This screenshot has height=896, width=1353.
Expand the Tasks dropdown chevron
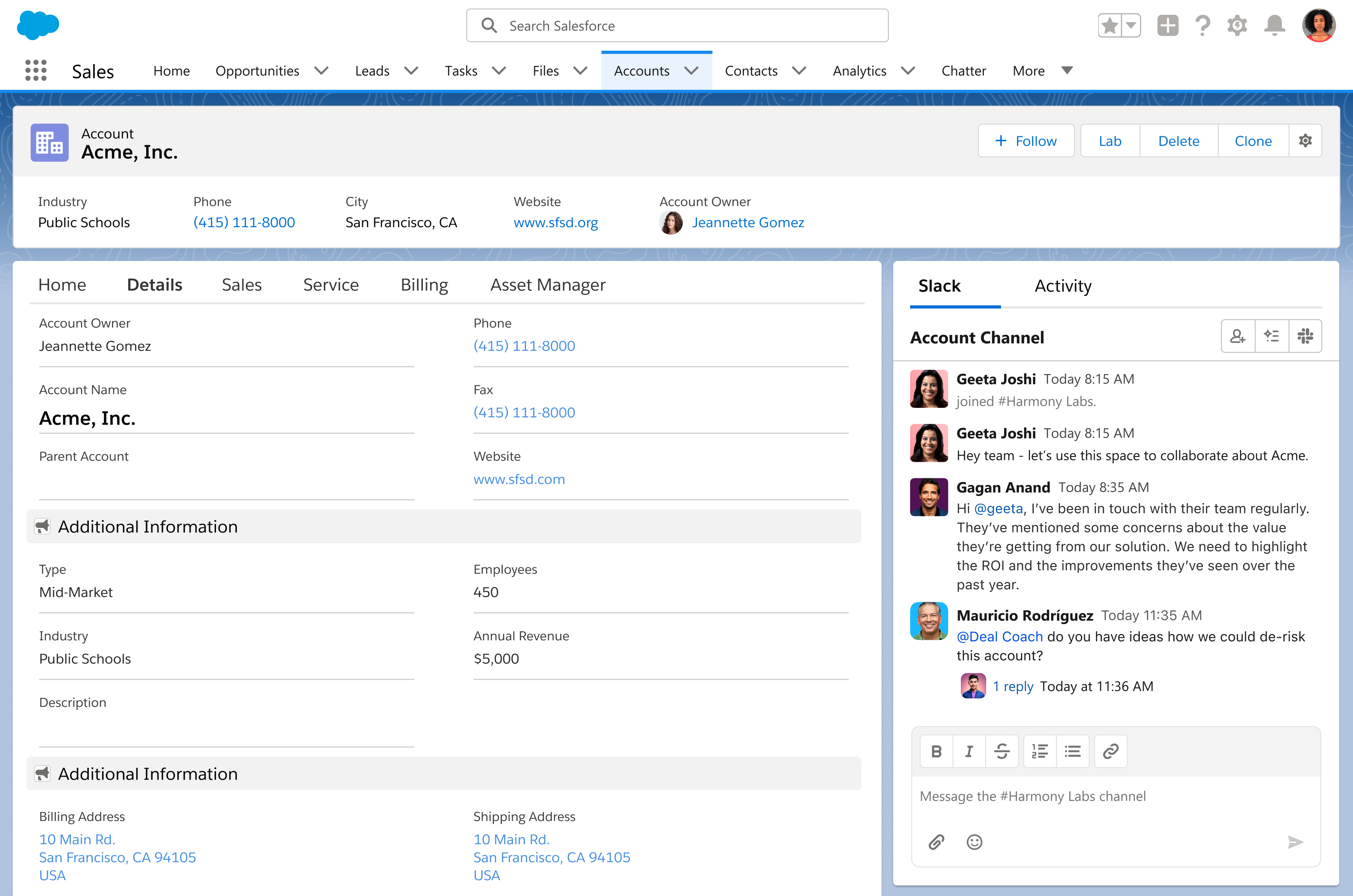[499, 71]
